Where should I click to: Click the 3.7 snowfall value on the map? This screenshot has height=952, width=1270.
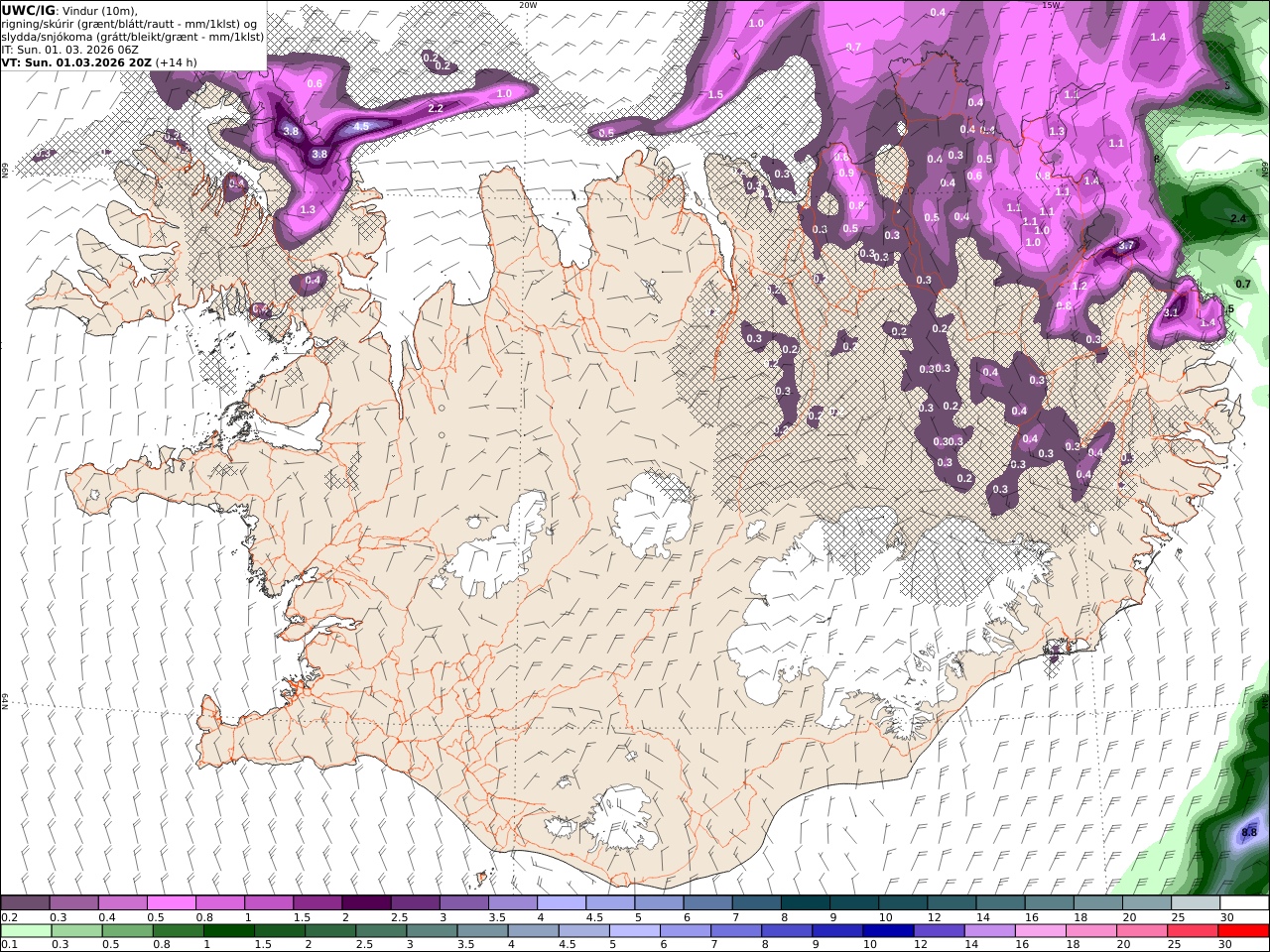[1126, 245]
